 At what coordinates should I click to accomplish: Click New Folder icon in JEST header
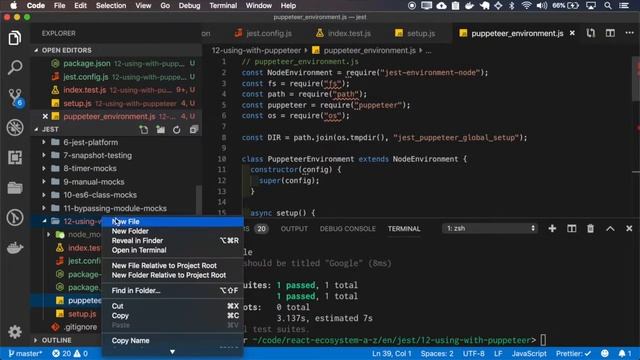coord(160,129)
